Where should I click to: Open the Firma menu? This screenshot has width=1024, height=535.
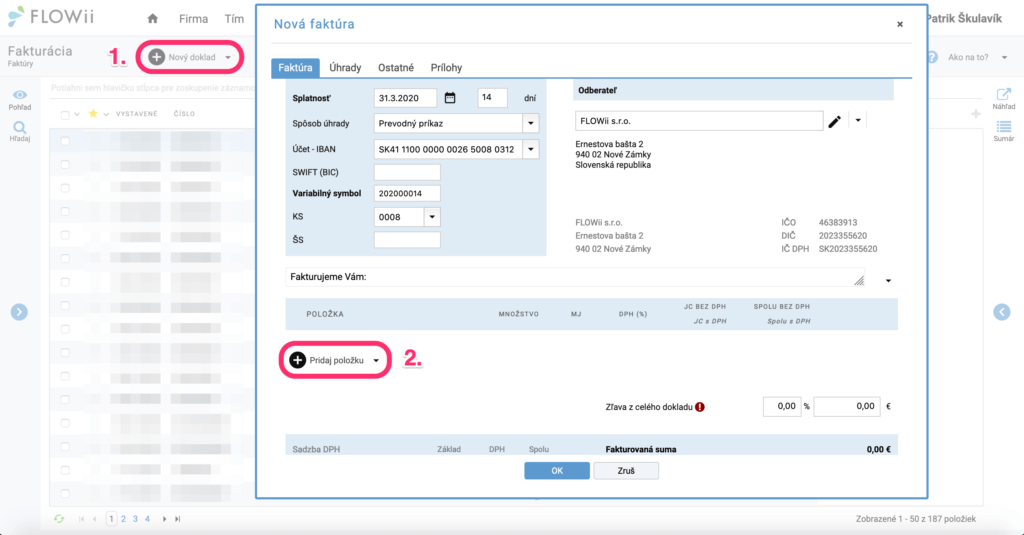193,19
